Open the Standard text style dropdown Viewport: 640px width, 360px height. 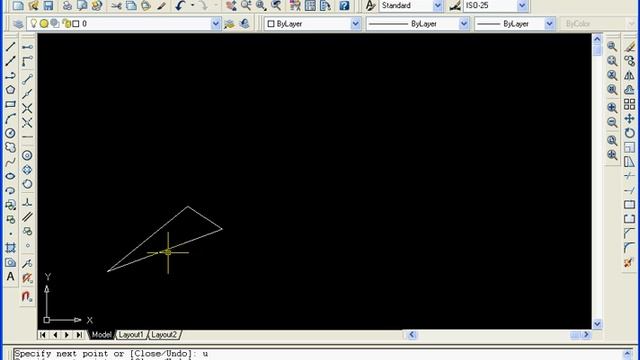[x=438, y=6]
